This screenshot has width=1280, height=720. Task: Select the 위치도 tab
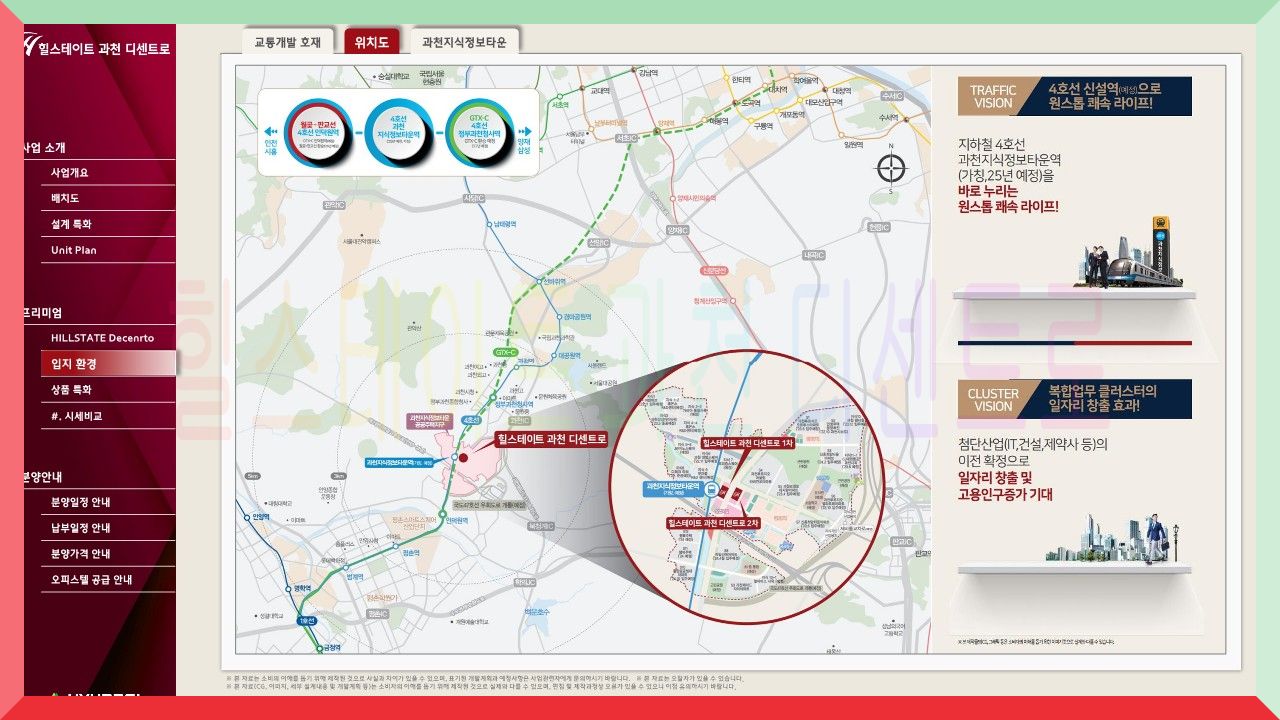tap(372, 42)
